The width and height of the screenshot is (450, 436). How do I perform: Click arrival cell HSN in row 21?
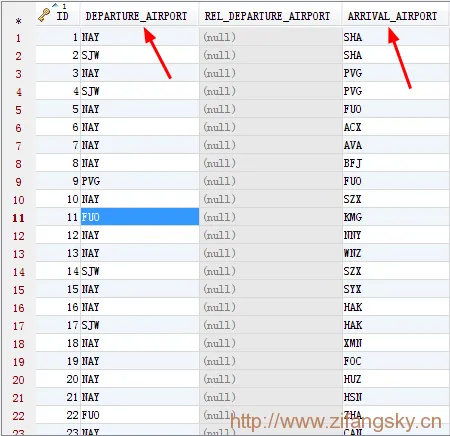coord(396,397)
